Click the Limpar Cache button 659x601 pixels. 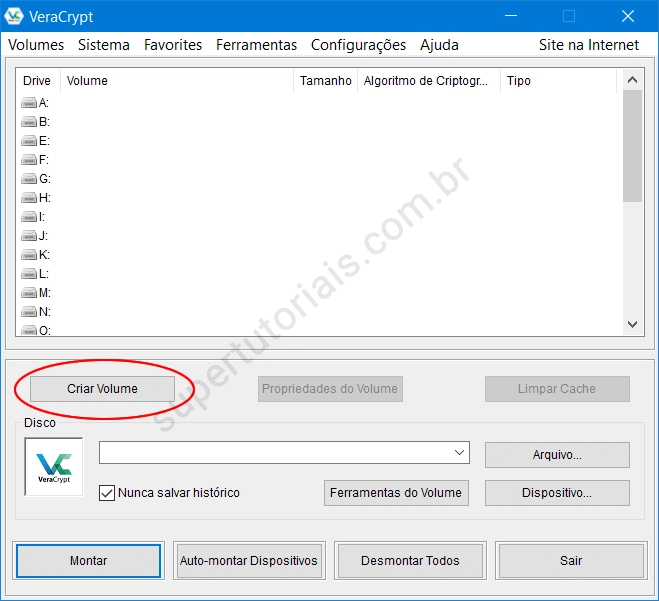(557, 389)
